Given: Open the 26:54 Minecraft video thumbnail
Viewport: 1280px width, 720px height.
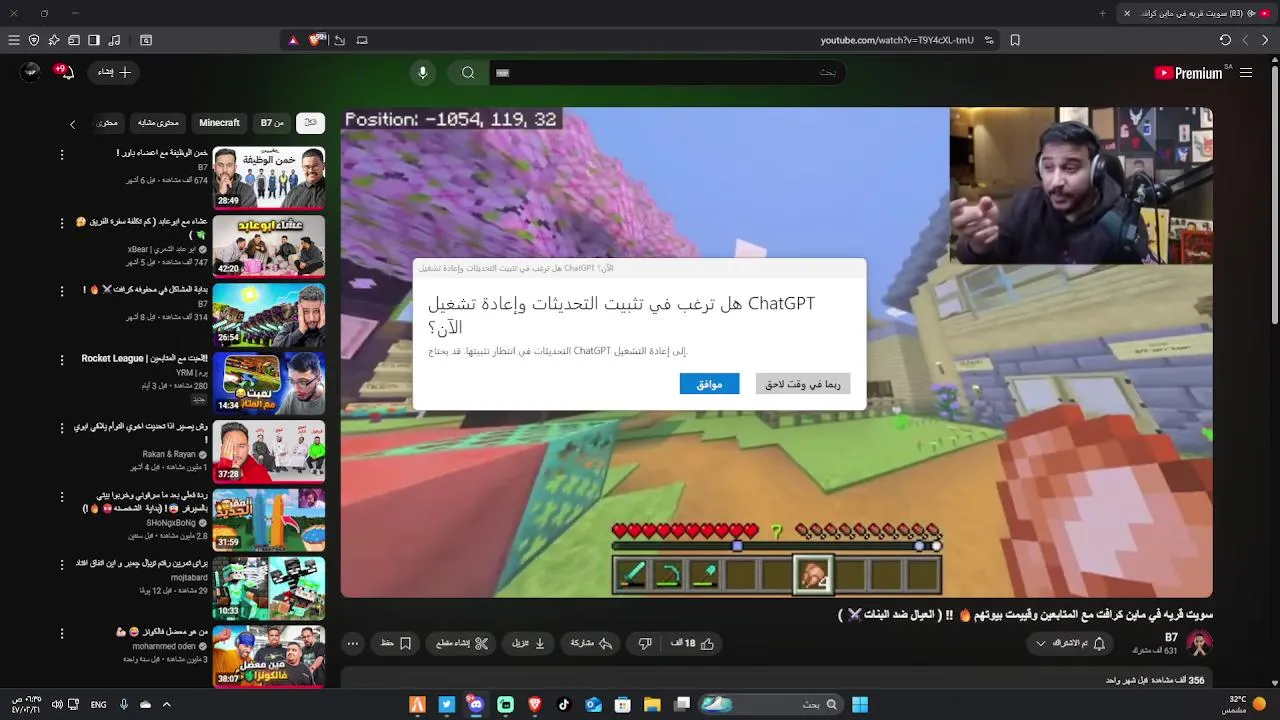Looking at the screenshot, I should coord(269,314).
